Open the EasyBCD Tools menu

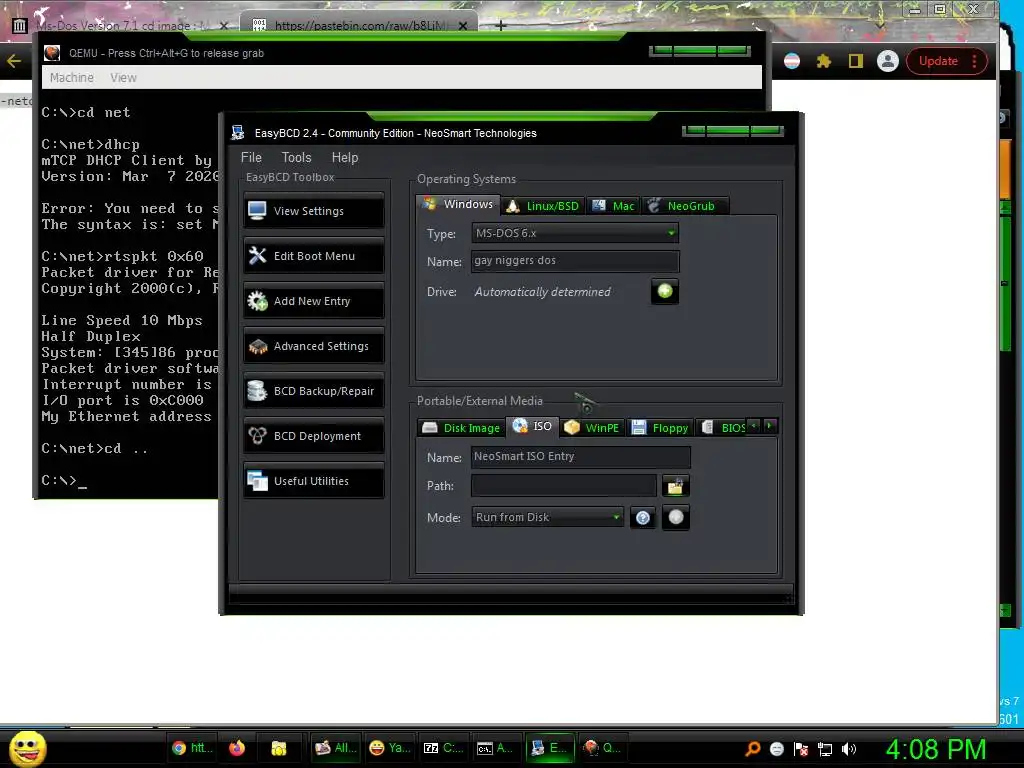click(296, 157)
